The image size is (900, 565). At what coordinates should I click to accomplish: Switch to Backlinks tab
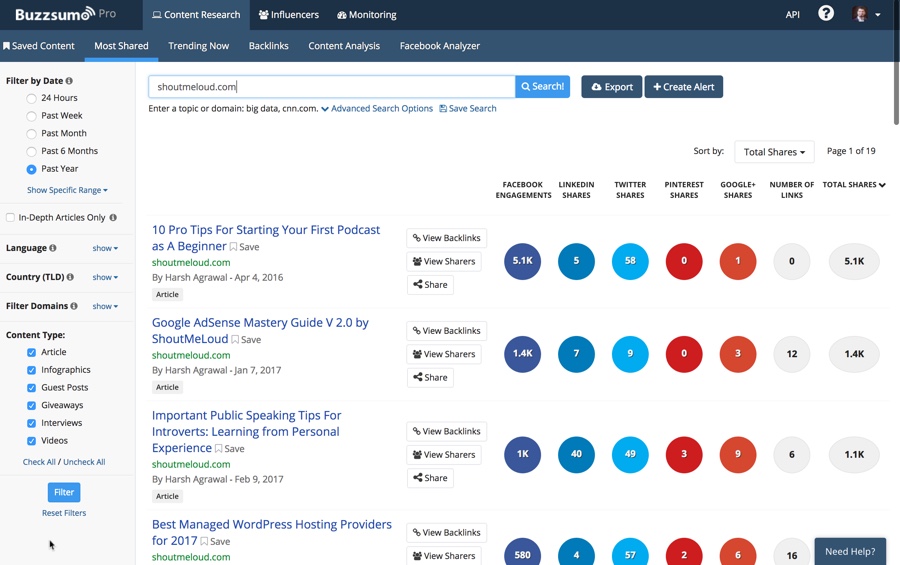[269, 46]
